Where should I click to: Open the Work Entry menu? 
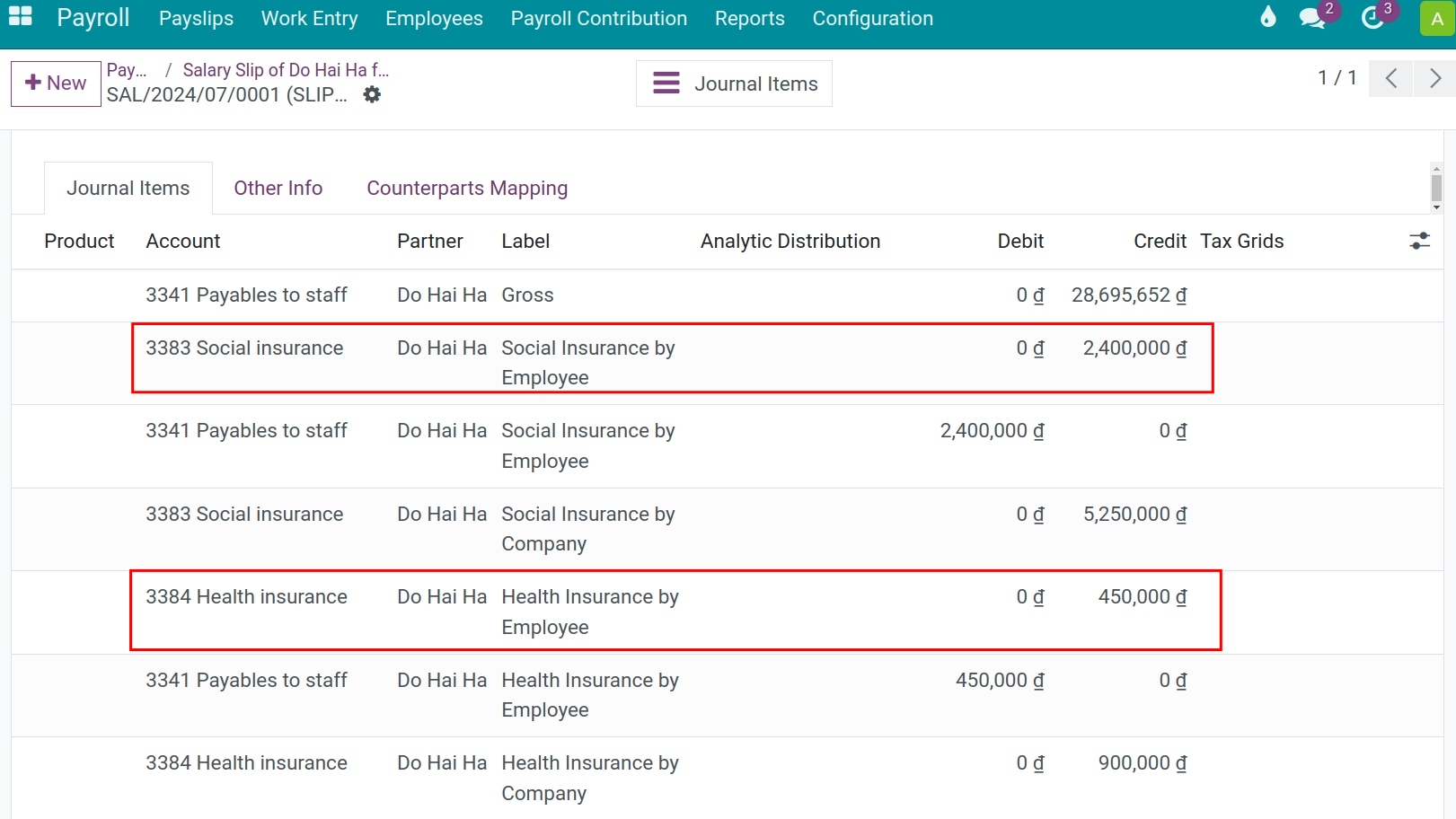tap(309, 18)
